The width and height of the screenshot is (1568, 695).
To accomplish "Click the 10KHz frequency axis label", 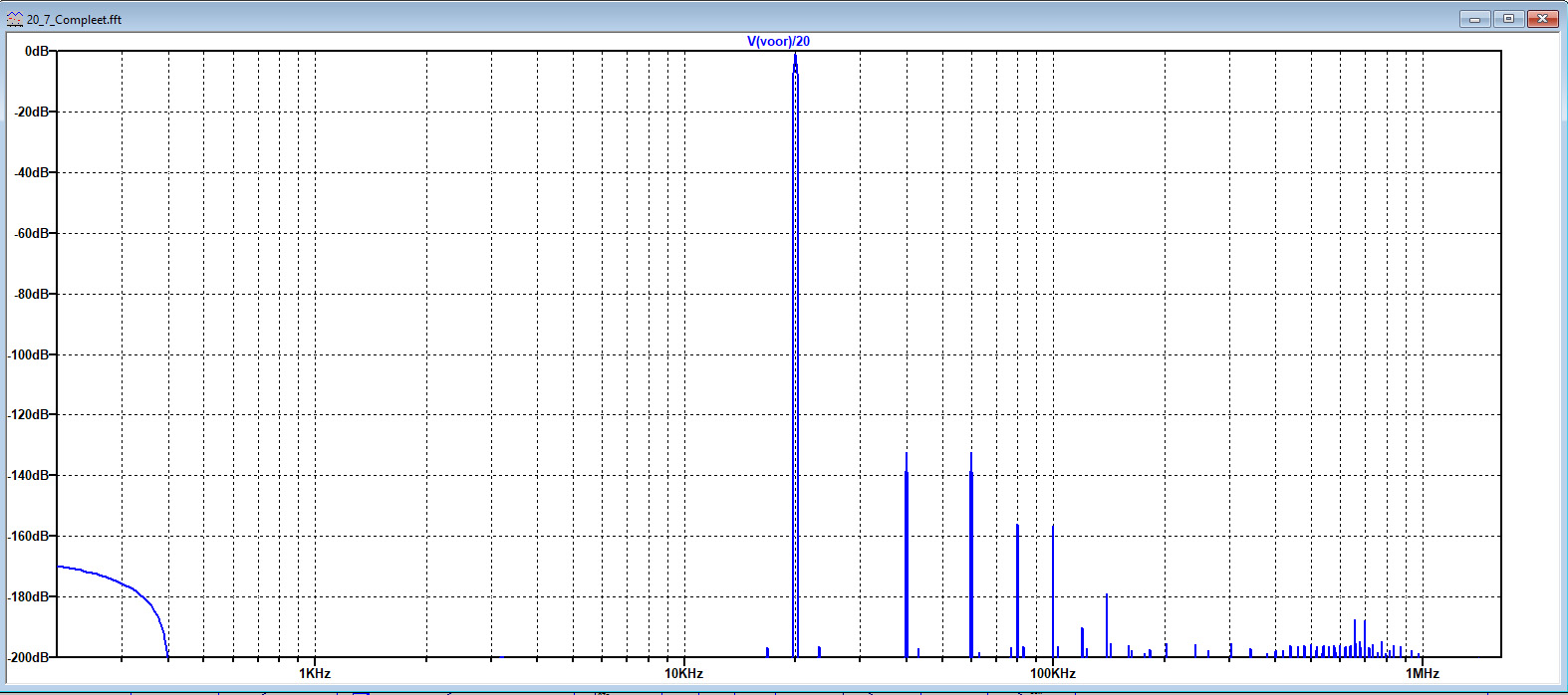I will pyautogui.click(x=684, y=673).
